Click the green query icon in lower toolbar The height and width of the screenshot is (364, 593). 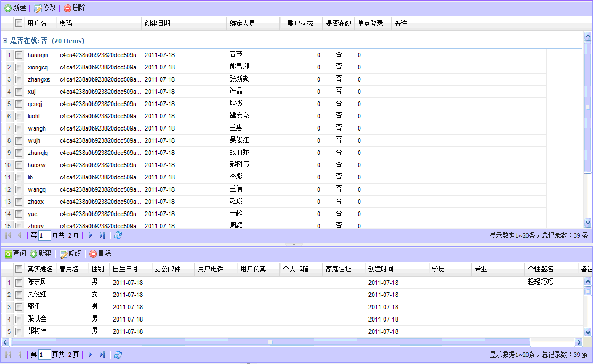[8, 254]
